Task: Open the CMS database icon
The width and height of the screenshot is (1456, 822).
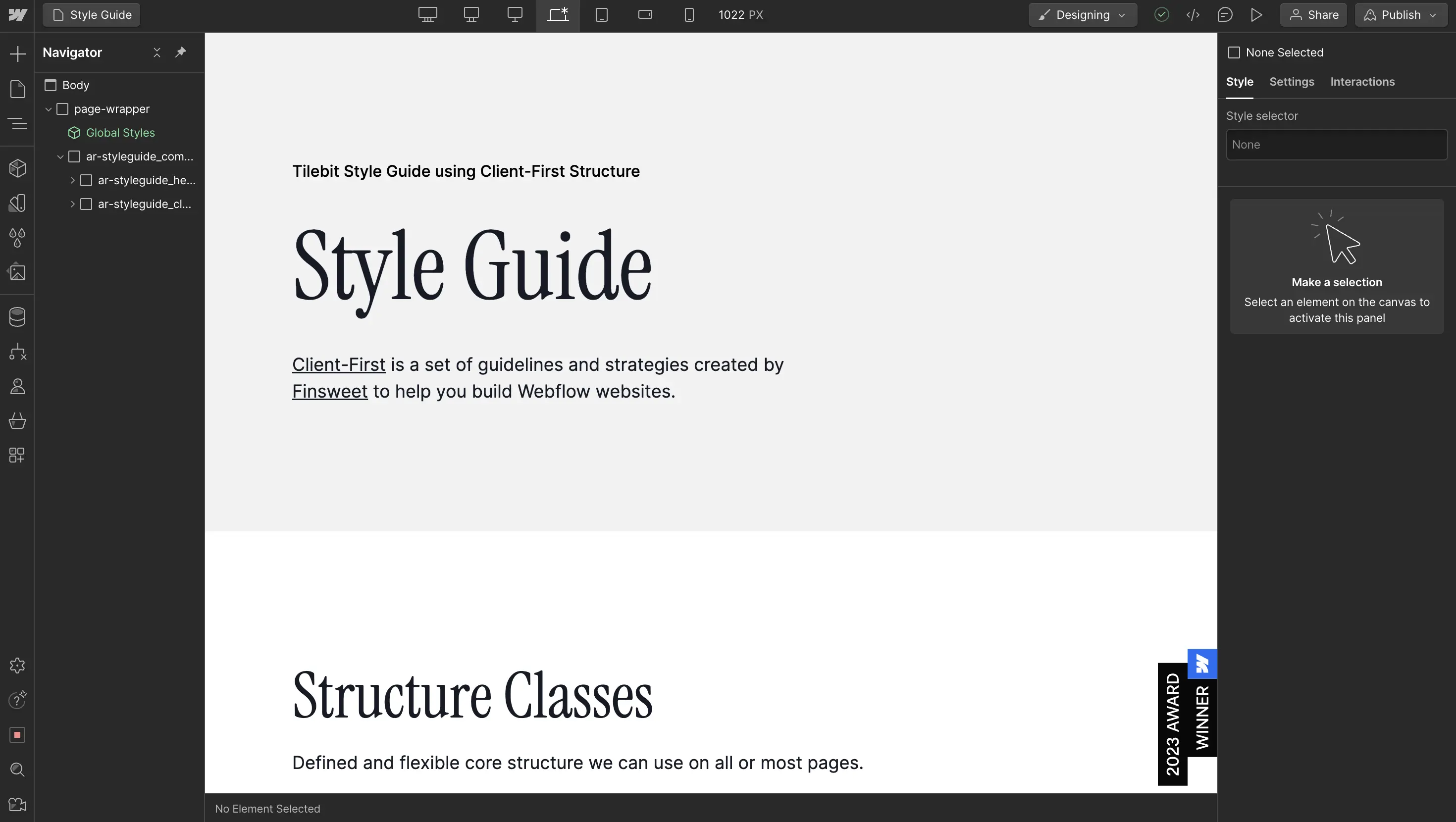Action: tap(17, 316)
